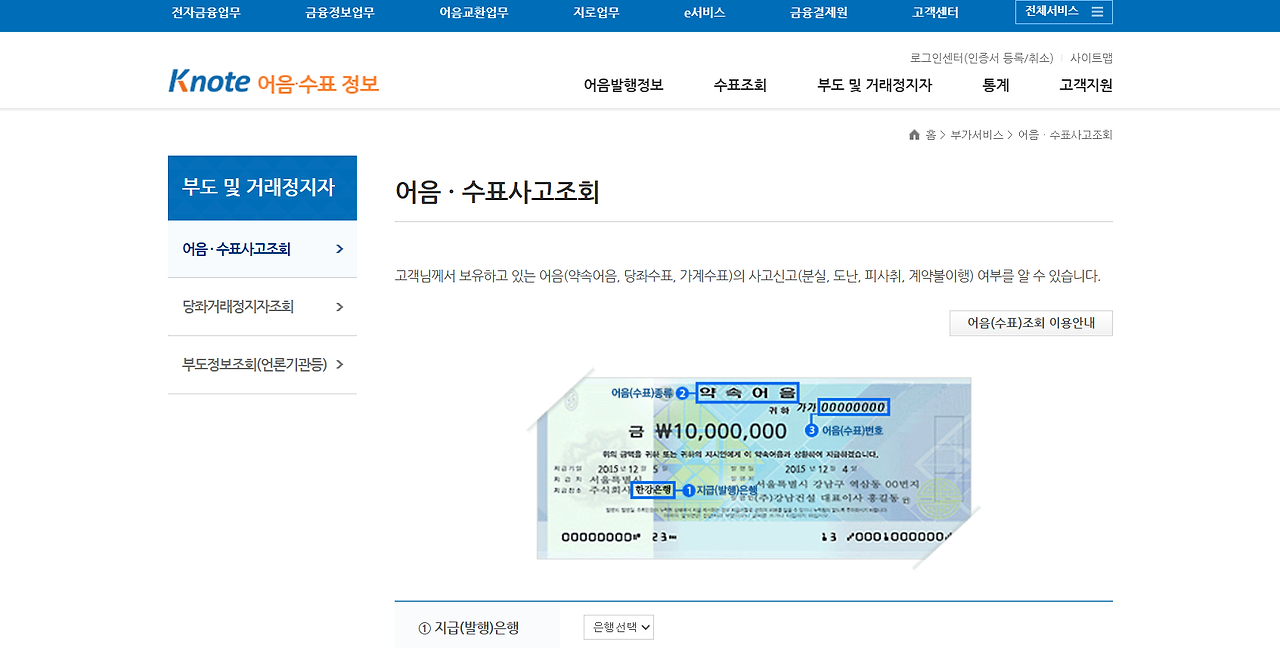Image resolution: width=1280 pixels, height=648 pixels.
Task: Open 당좌거래정지자조회 in the sidebar
Action: pos(262,307)
